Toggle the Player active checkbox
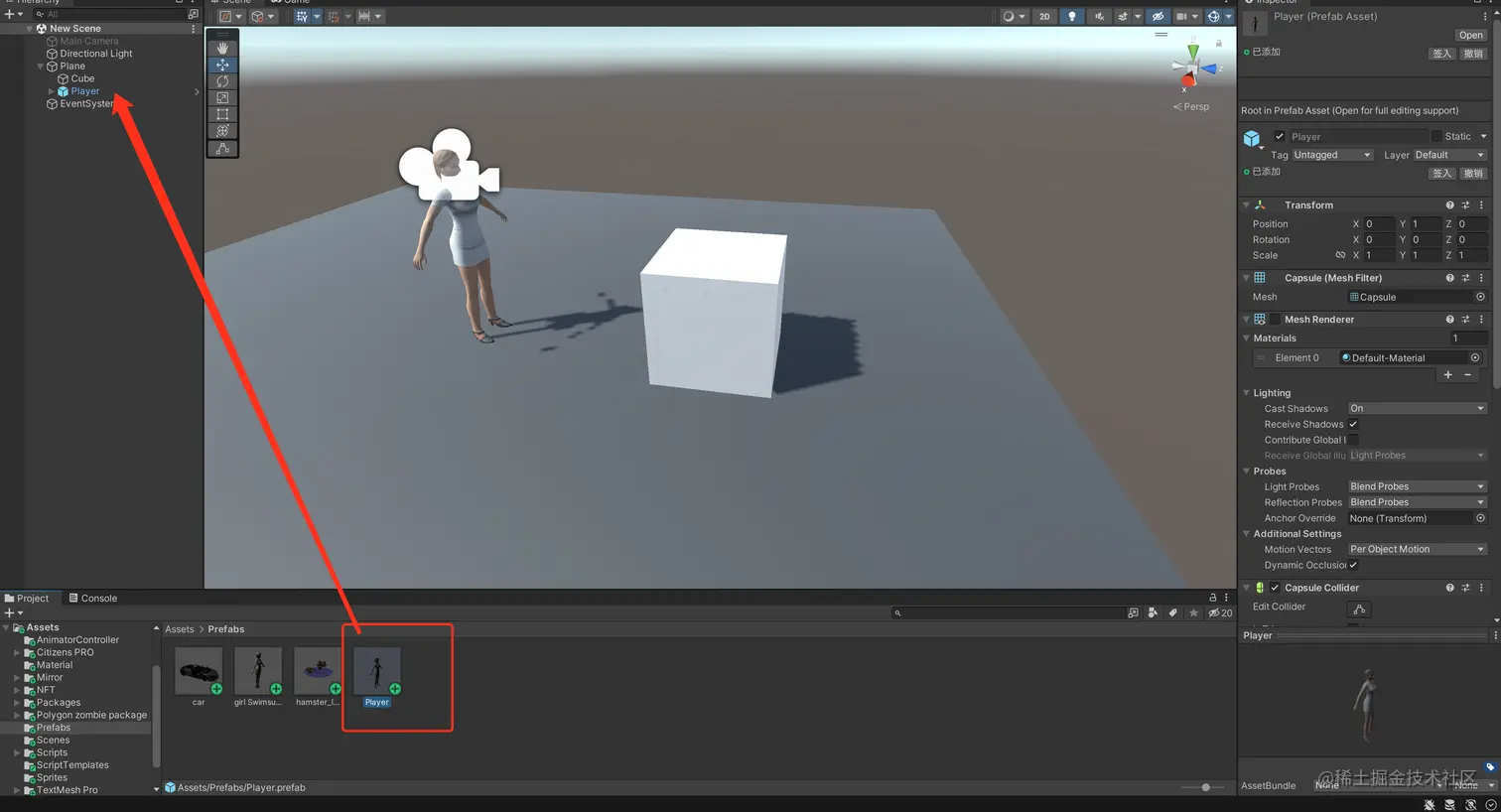This screenshot has width=1501, height=812. pos(1280,137)
